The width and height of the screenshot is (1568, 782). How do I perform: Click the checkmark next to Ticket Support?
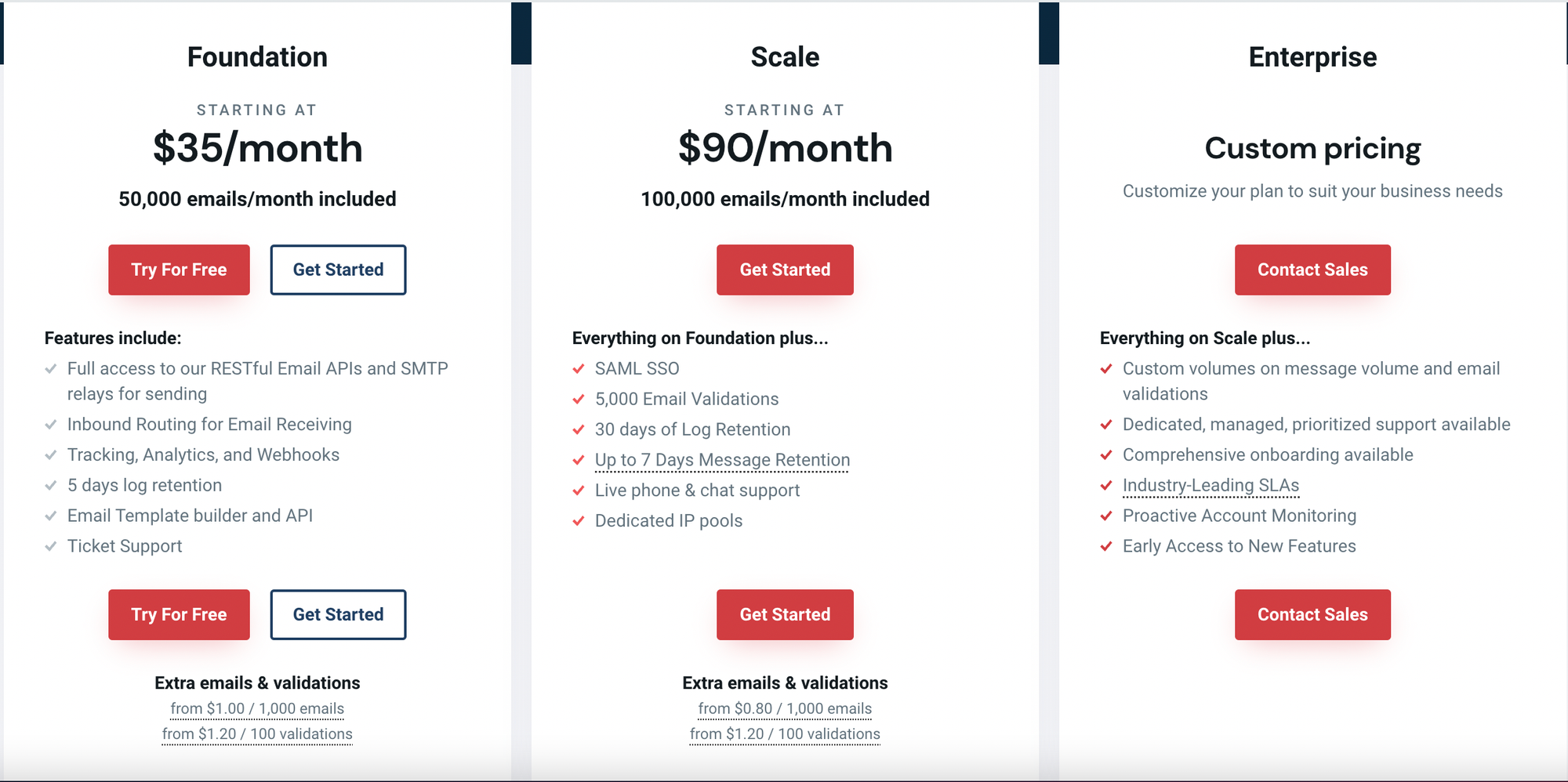pyautogui.click(x=52, y=546)
